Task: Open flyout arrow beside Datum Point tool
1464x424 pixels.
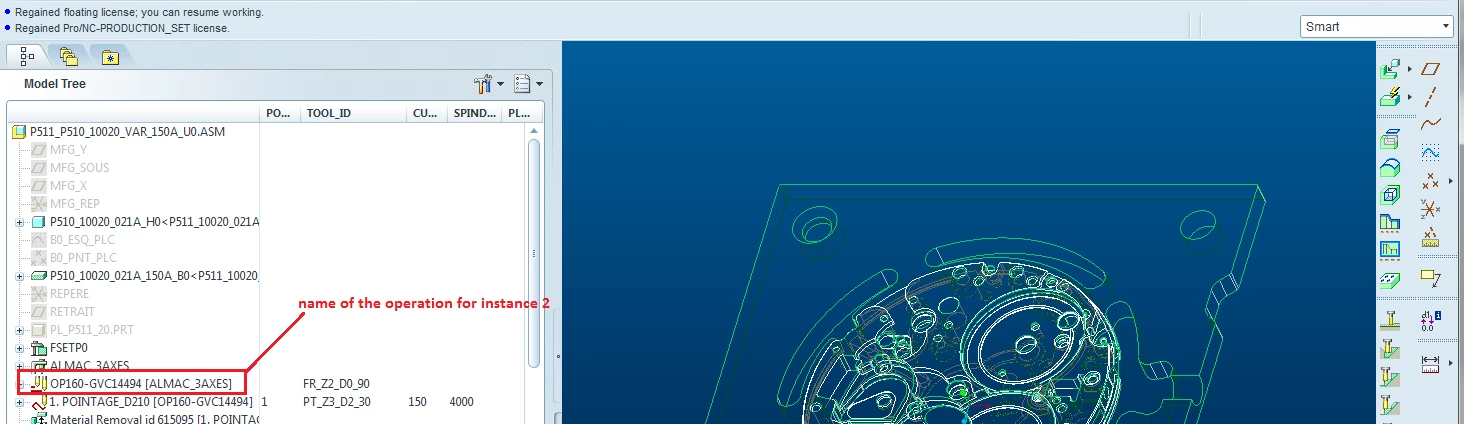Action: pos(1450,181)
